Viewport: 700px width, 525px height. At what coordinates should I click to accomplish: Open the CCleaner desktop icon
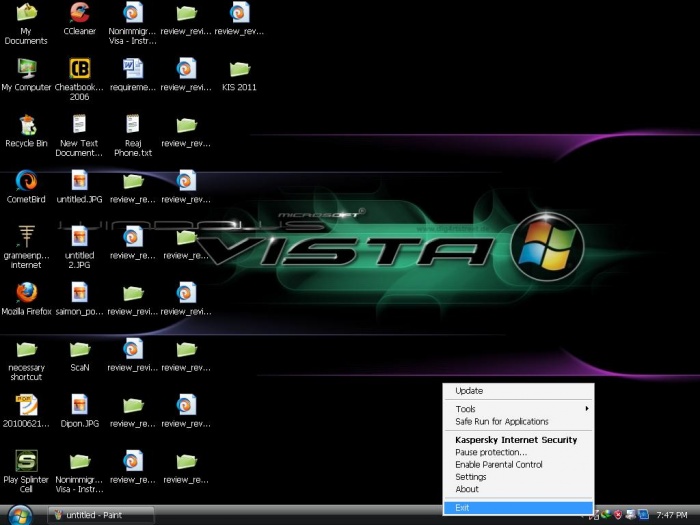pyautogui.click(x=79, y=14)
